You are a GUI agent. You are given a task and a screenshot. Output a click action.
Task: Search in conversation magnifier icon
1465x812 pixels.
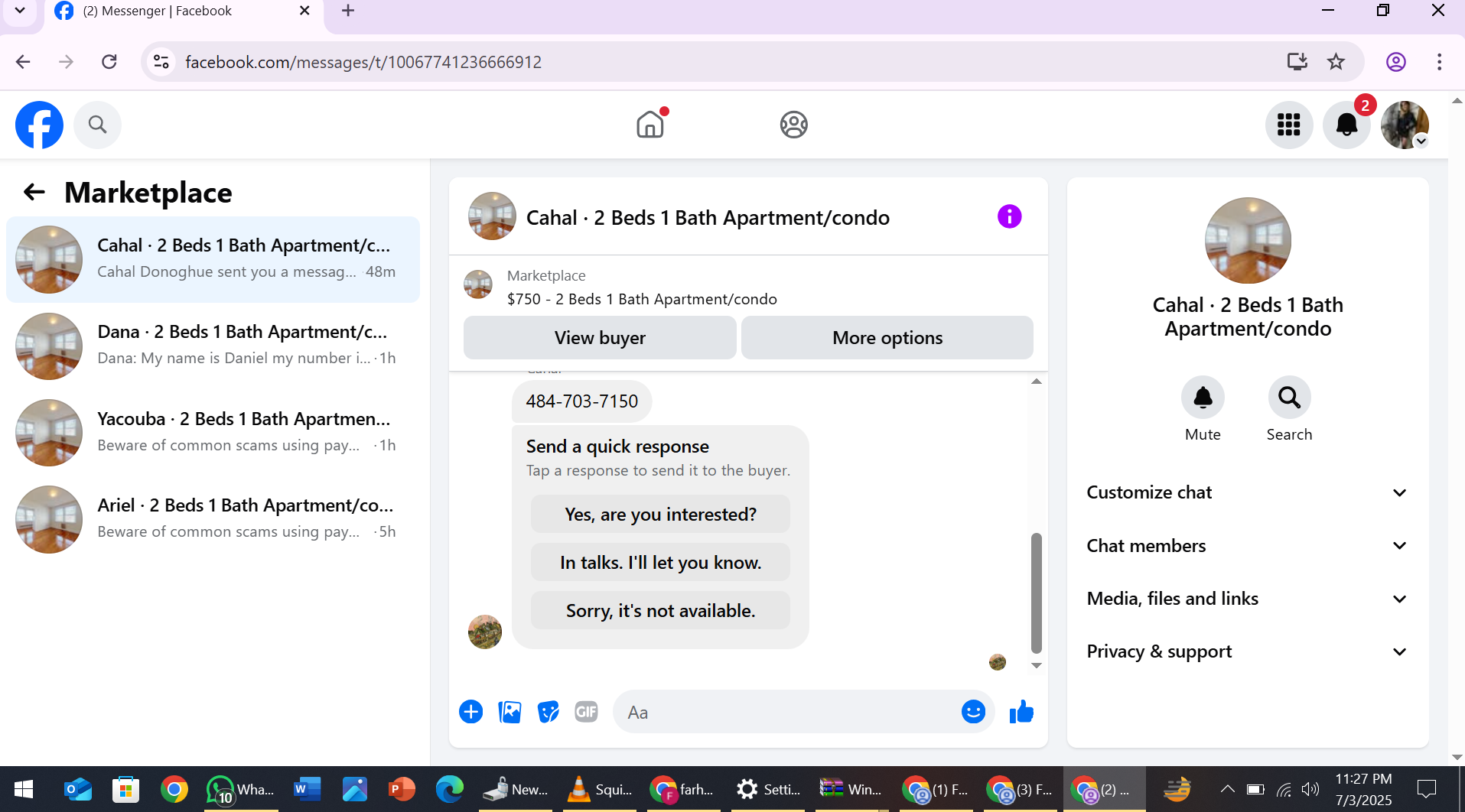pyautogui.click(x=1289, y=398)
